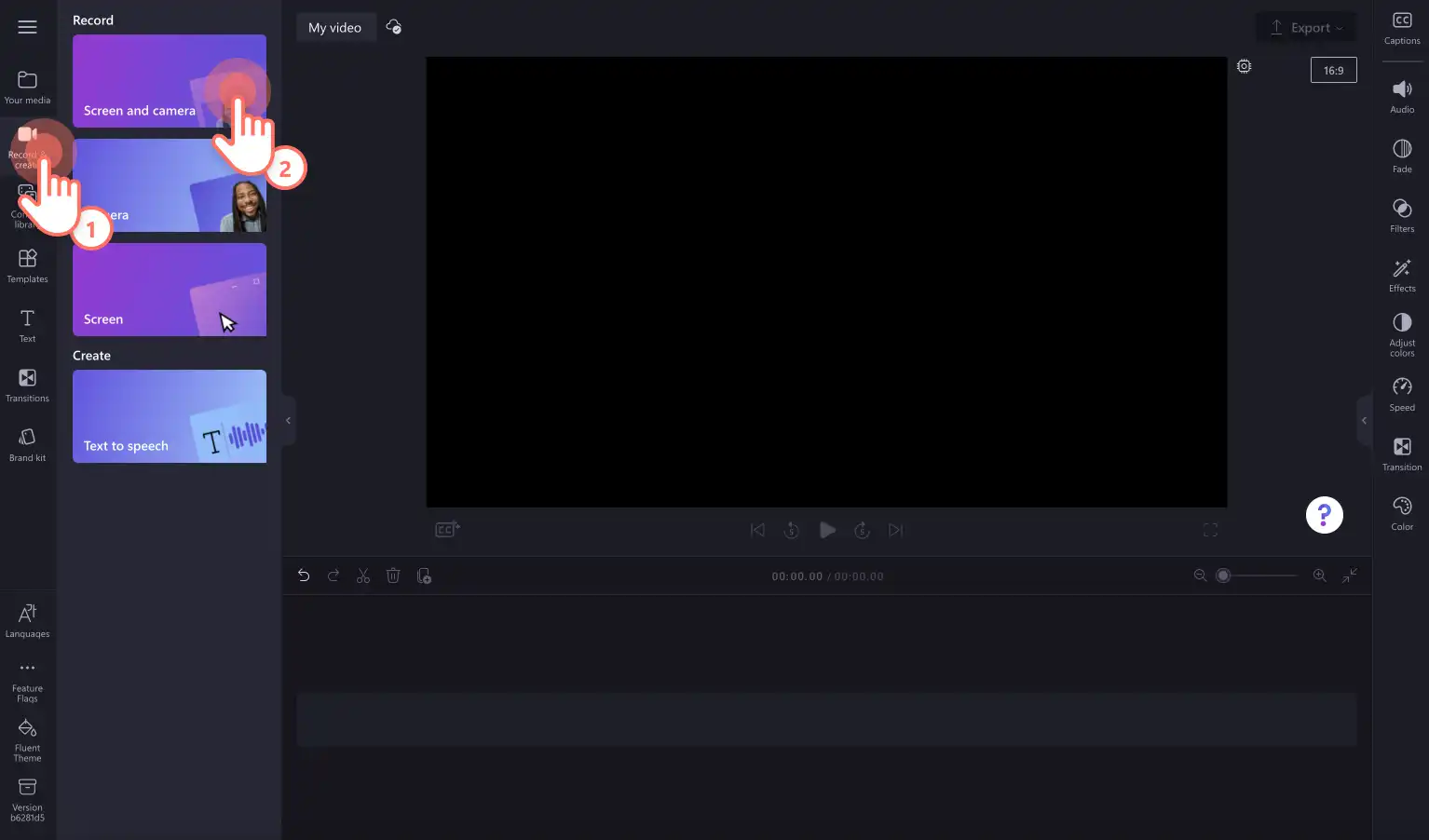Open the Your media sidebar tab
This screenshot has height=840, width=1429.
(27, 88)
